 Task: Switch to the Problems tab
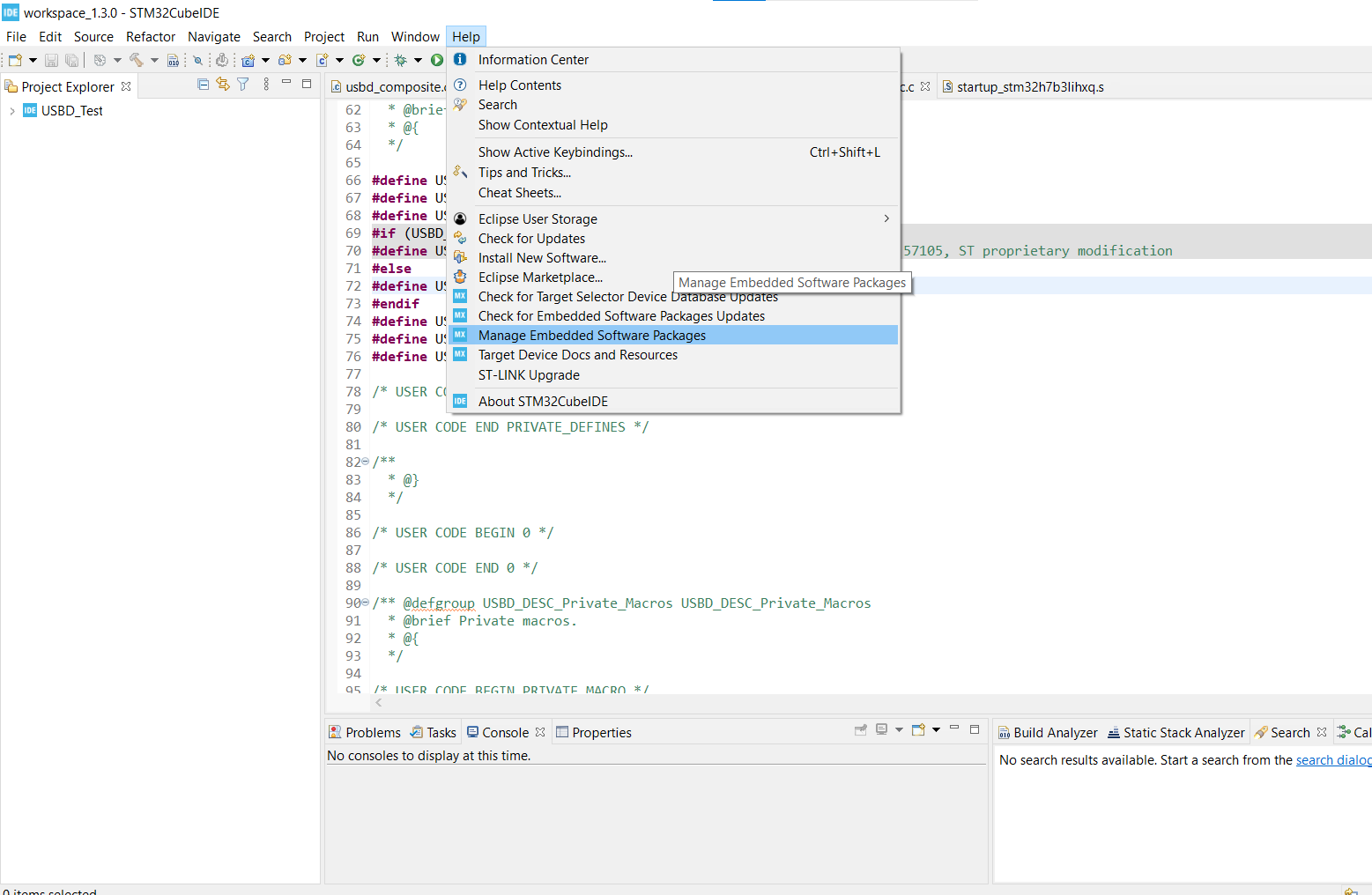[364, 733]
